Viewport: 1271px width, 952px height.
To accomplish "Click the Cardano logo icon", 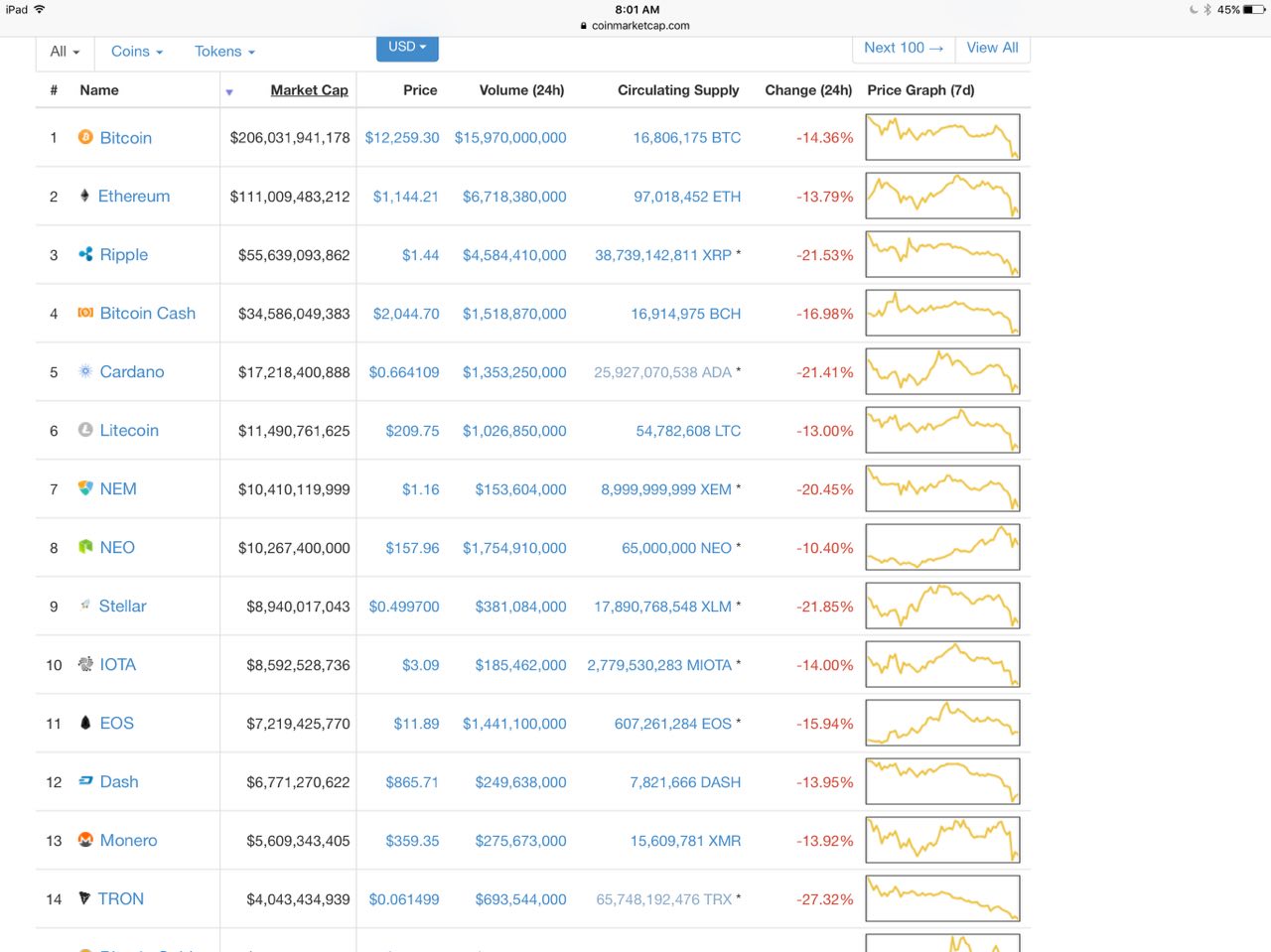I will pyautogui.click(x=85, y=371).
